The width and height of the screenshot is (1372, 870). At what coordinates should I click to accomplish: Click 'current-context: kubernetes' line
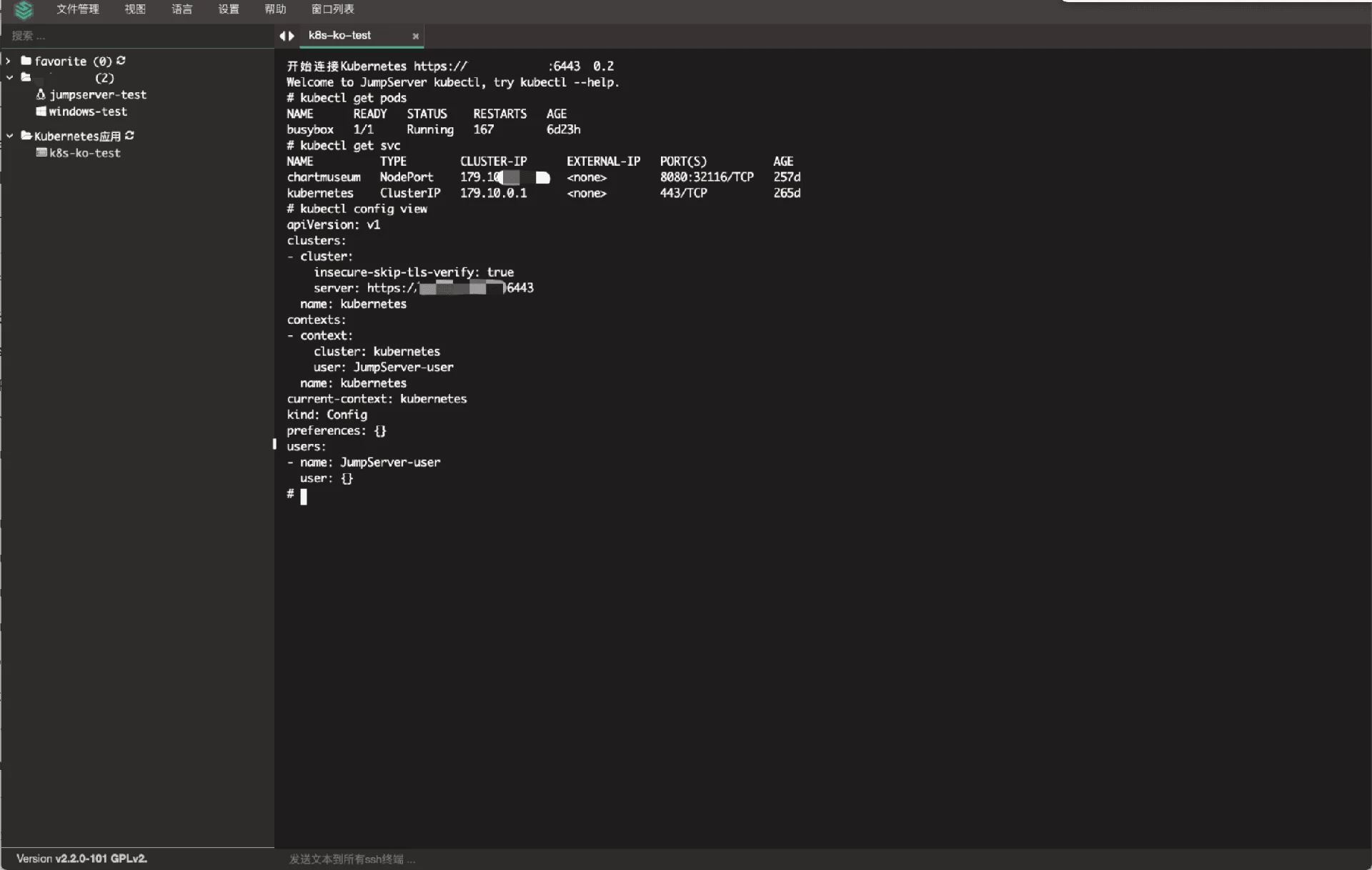(377, 399)
